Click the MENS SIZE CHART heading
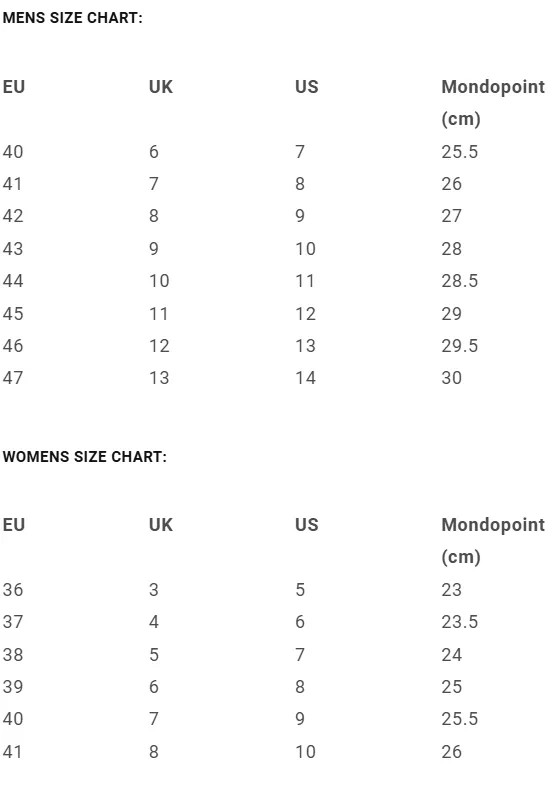558x785 pixels. click(x=73, y=18)
